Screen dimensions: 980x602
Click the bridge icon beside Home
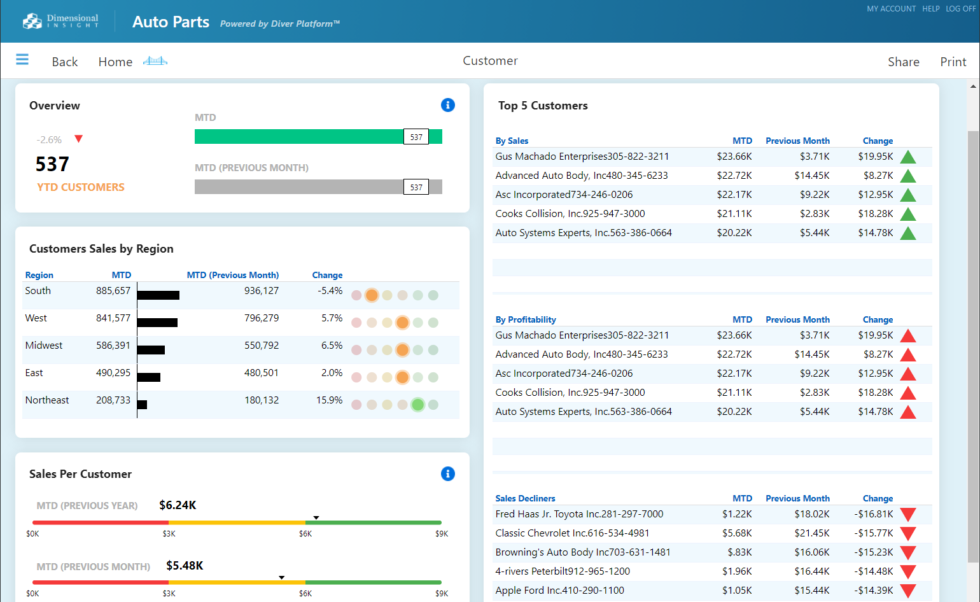click(155, 62)
